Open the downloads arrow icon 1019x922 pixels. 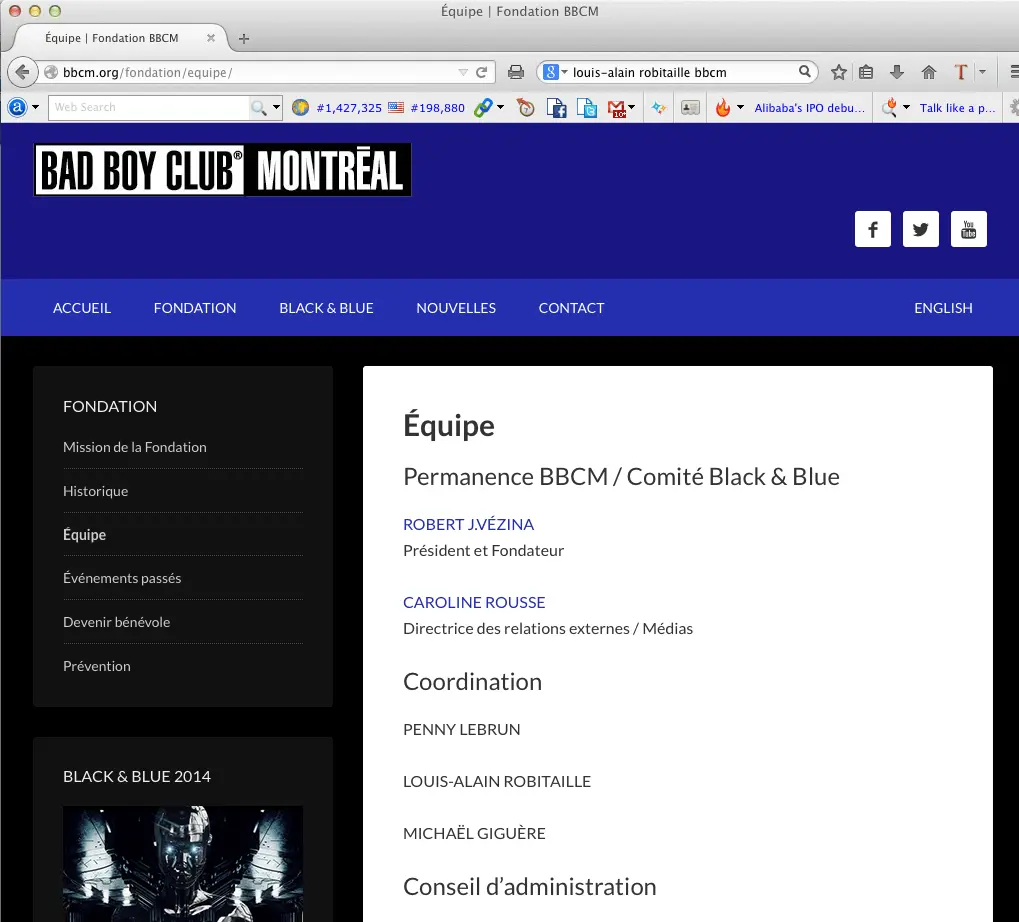897,72
